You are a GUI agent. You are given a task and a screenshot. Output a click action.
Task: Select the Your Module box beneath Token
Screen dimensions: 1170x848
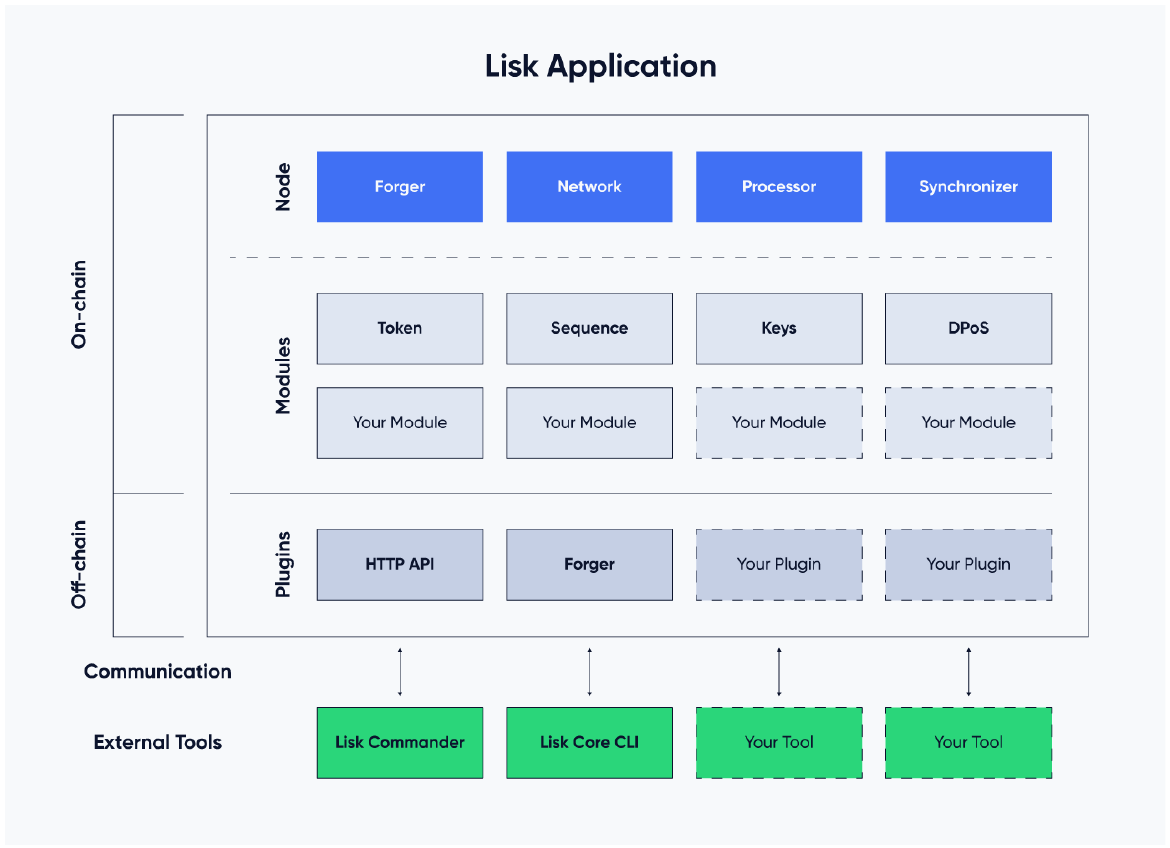[400, 423]
